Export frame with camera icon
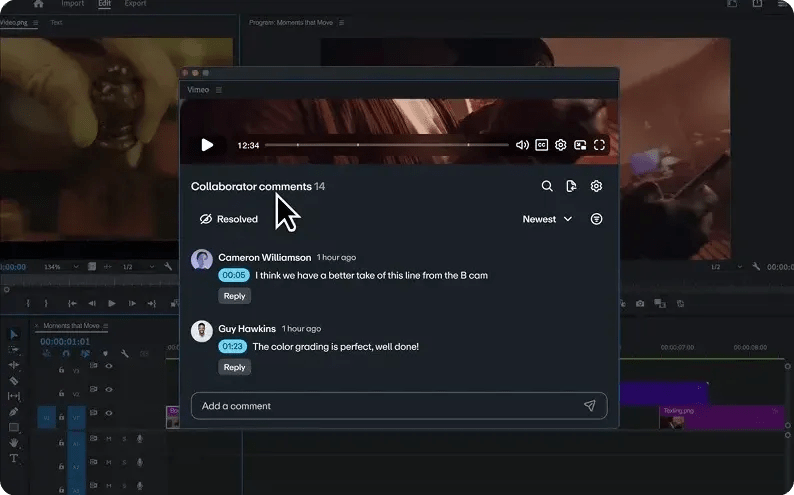The image size is (794, 495). 640,304
